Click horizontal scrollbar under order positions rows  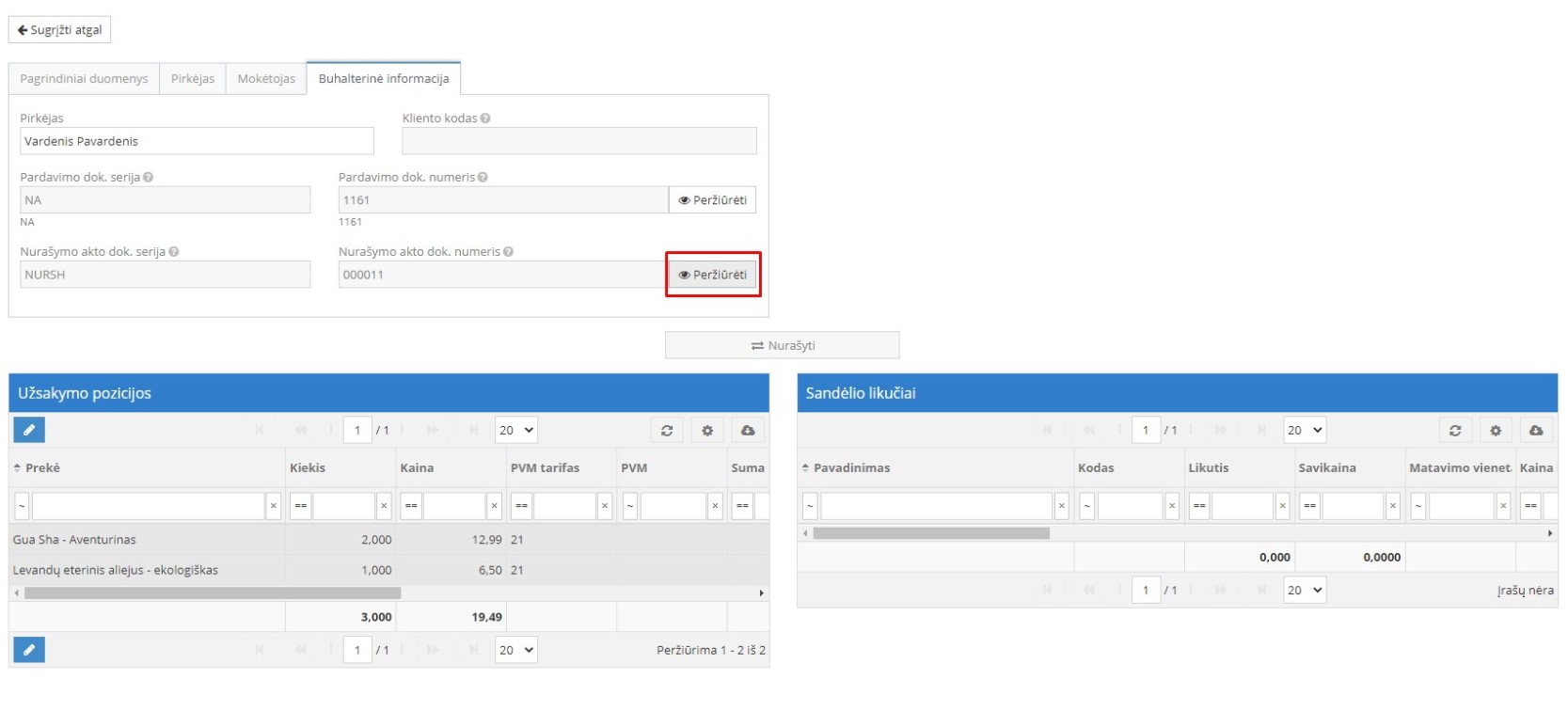(213, 593)
